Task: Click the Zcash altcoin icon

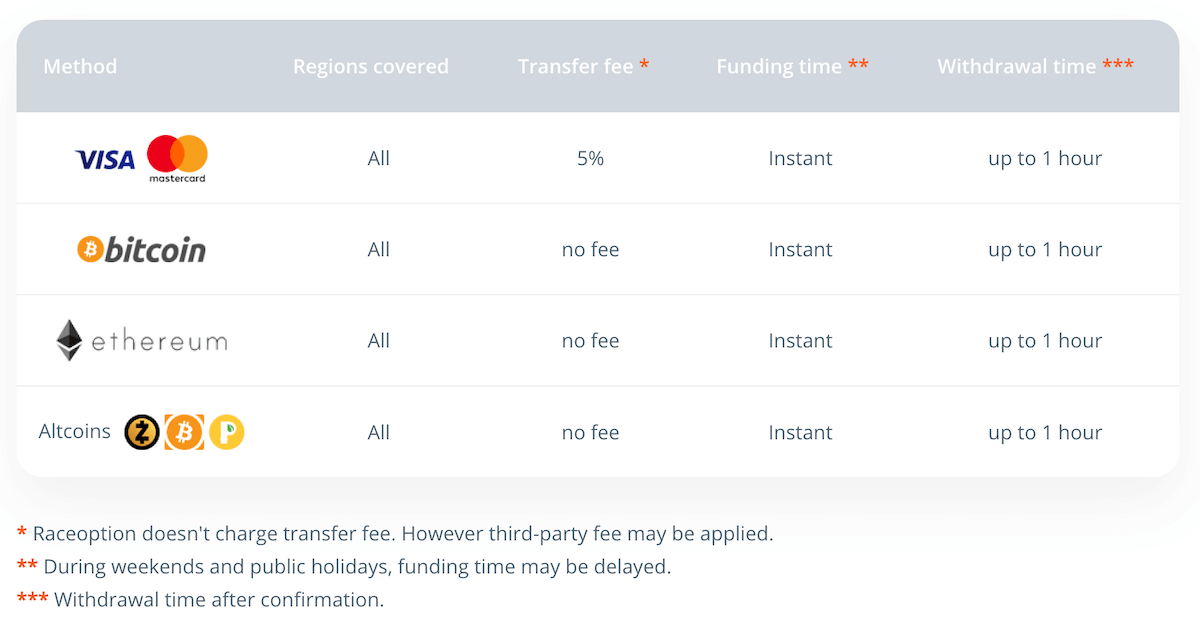Action: (x=142, y=432)
